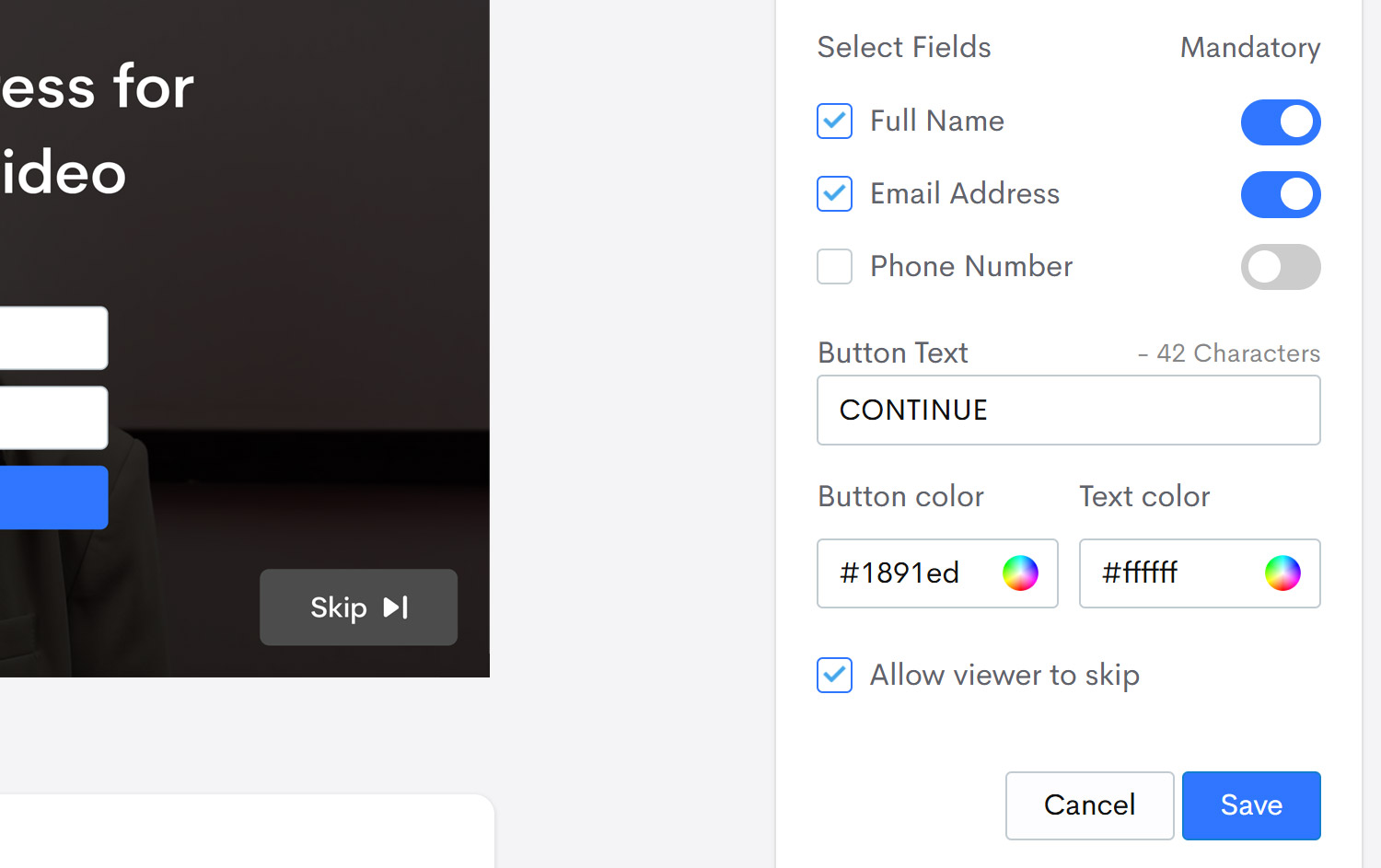The width and height of the screenshot is (1381, 868).
Task: Uncheck the Full Name field checkbox
Action: pyautogui.click(x=834, y=121)
